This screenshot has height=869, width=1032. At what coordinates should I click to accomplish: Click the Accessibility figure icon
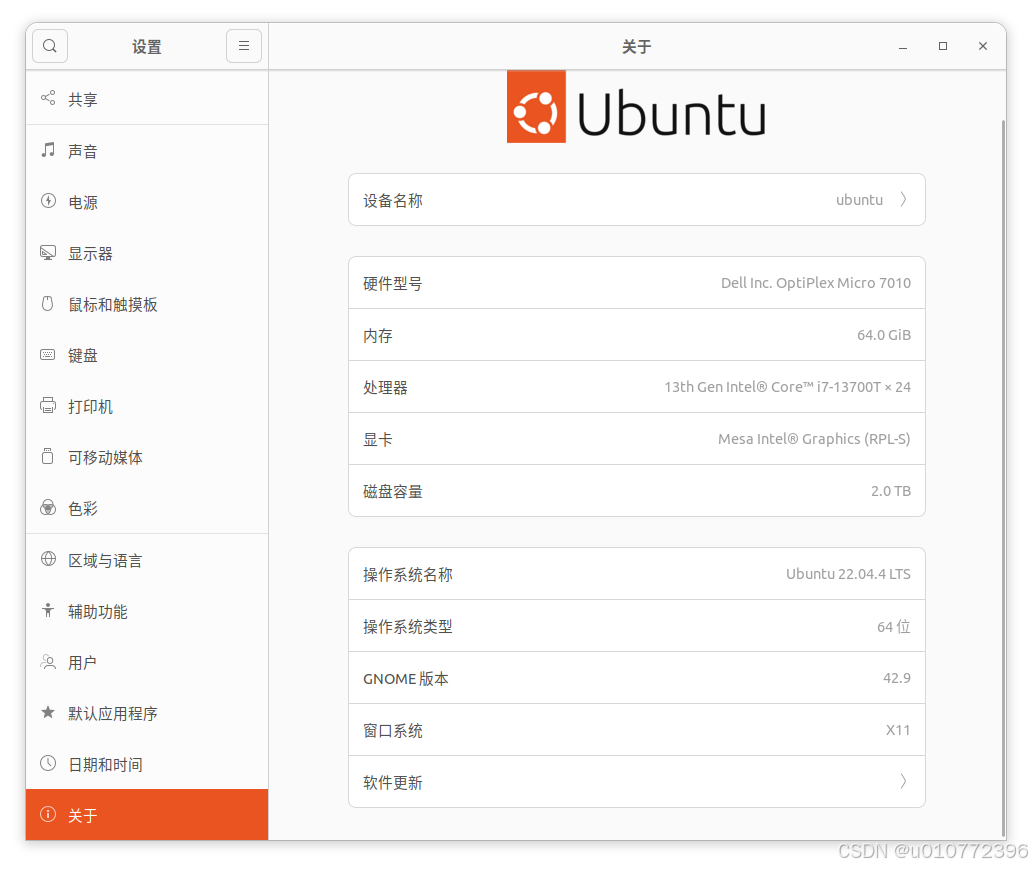48,610
